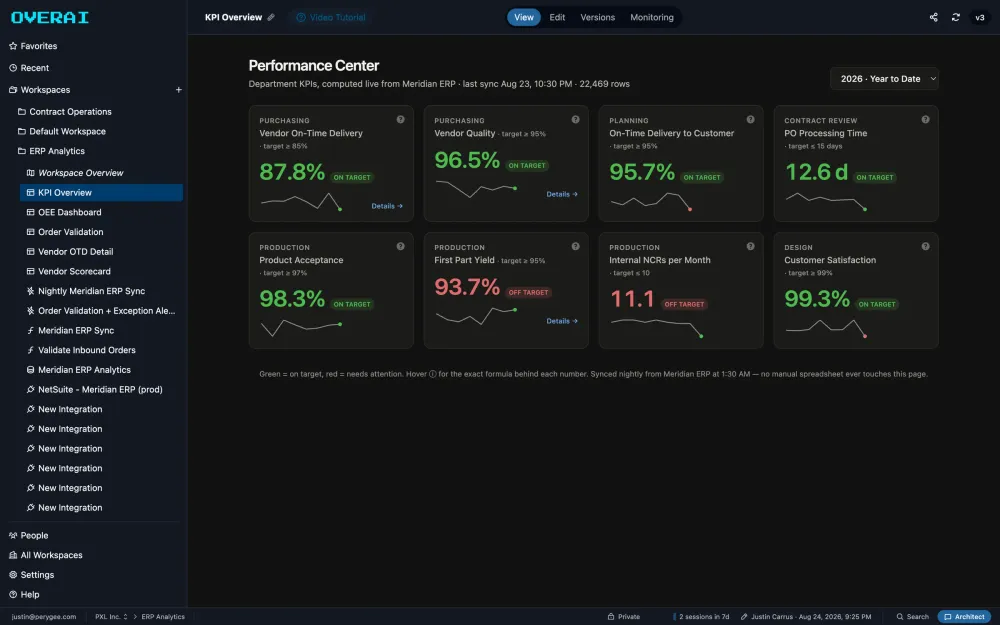1000x625 pixels.
Task: Click the help icon on Vendor On-Time Delivery card
Action: [401, 119]
